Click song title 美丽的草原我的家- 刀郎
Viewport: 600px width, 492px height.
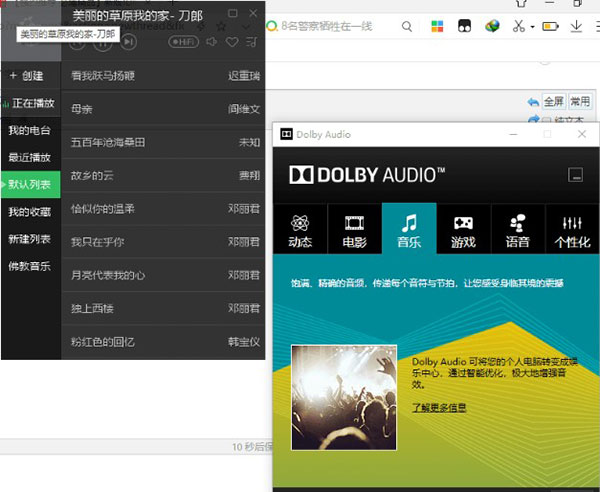(x=138, y=16)
